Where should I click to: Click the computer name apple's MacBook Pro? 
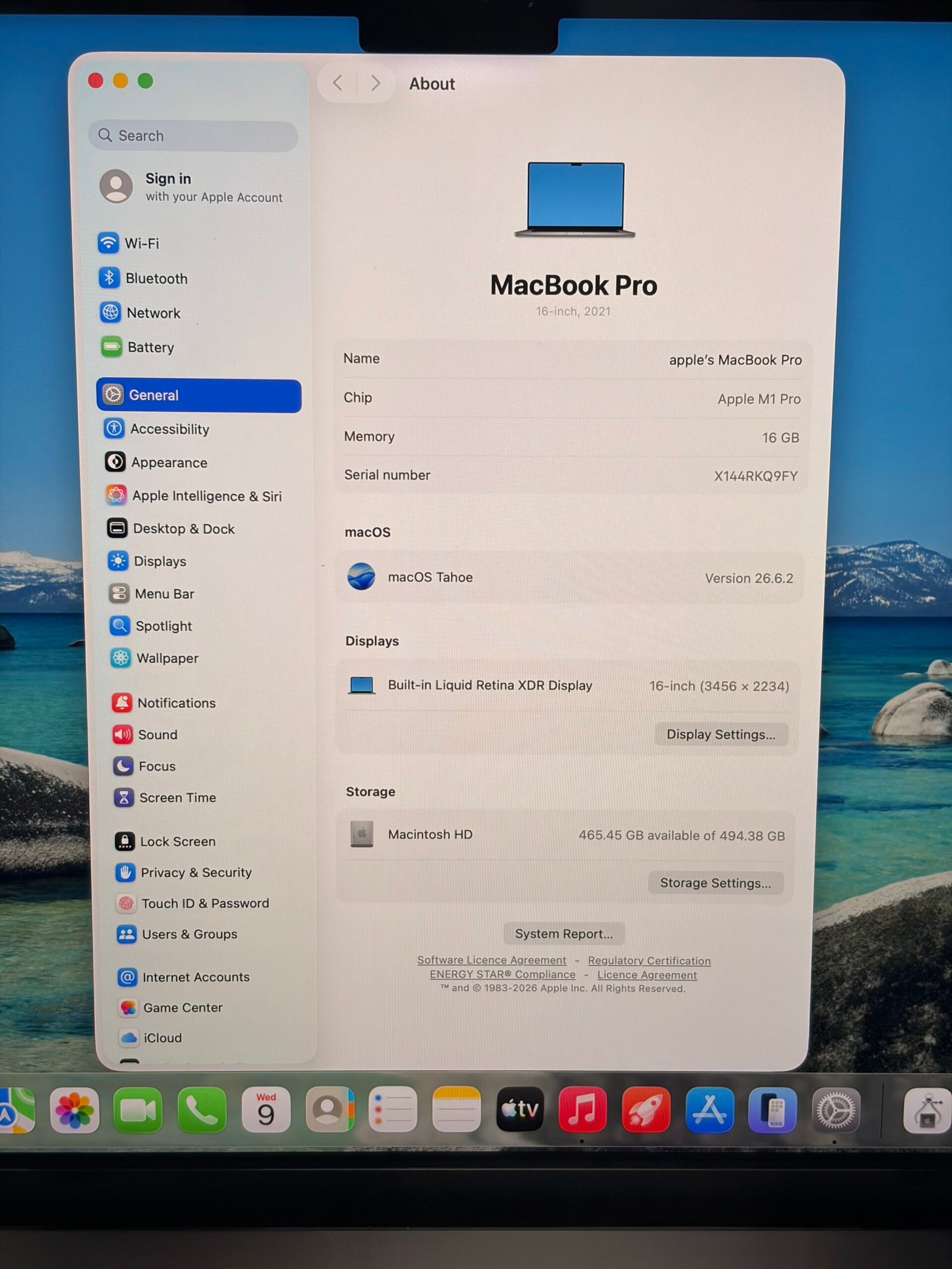735,360
